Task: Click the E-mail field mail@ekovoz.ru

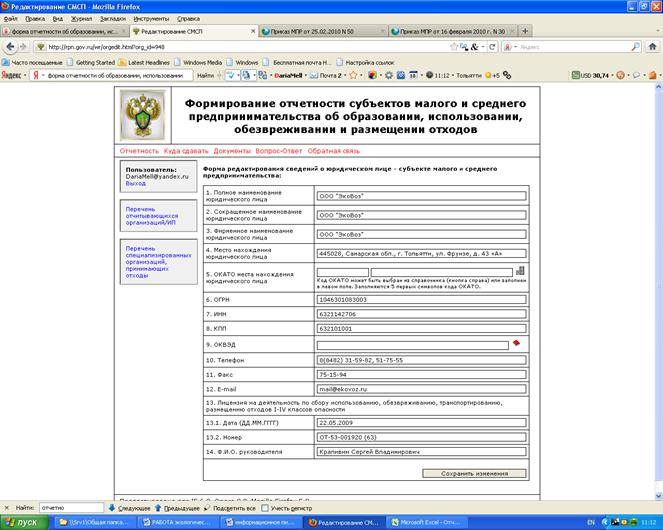Action: pos(421,389)
